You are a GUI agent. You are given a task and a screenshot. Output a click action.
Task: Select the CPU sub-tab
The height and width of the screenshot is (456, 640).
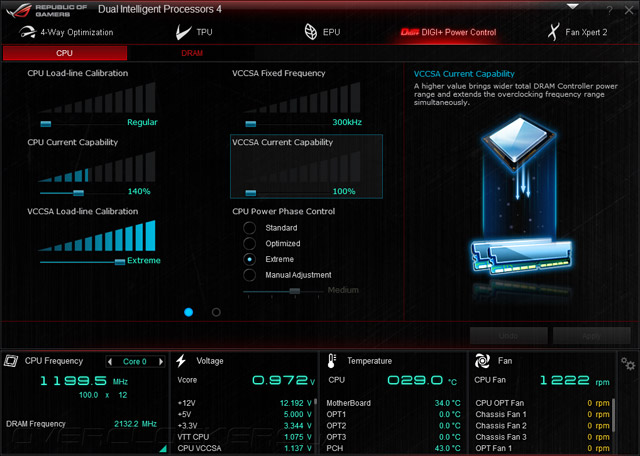tap(65, 53)
